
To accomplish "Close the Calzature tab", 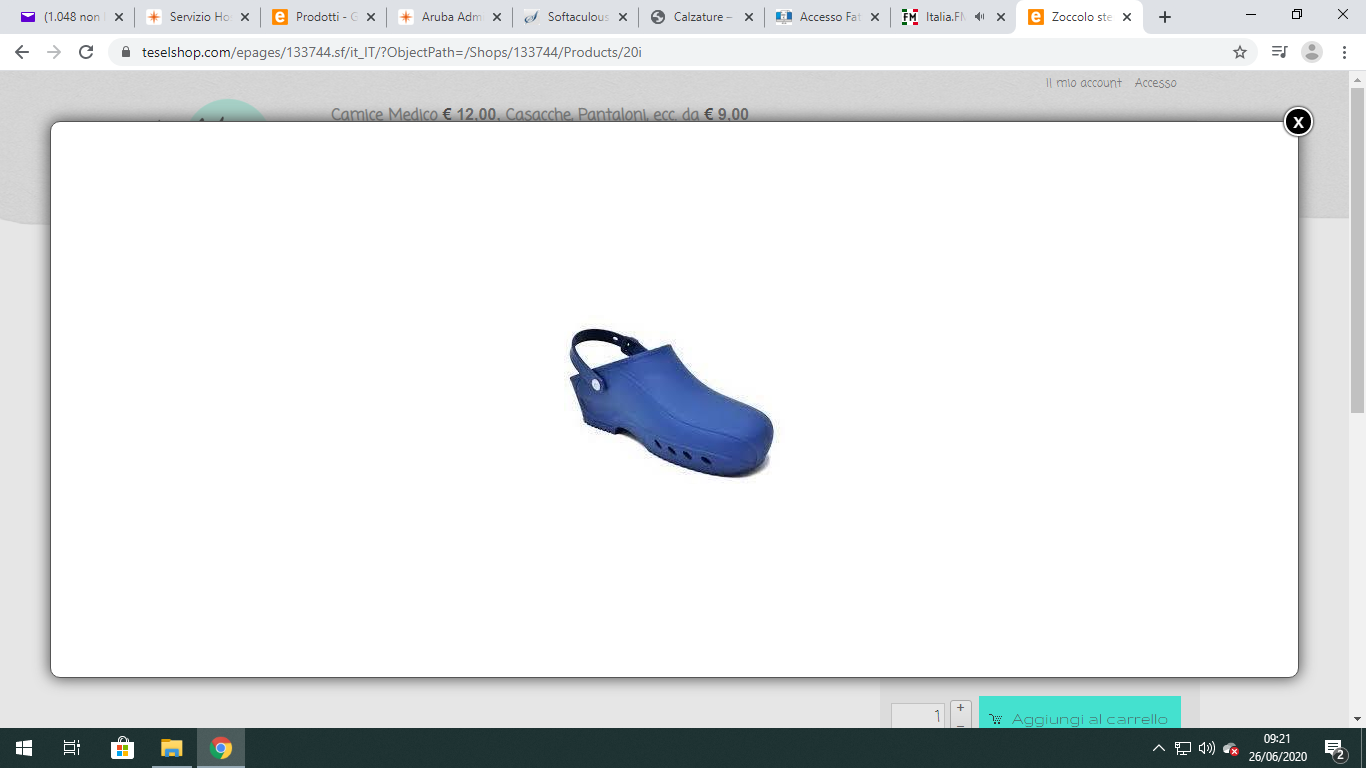I will 749,17.
